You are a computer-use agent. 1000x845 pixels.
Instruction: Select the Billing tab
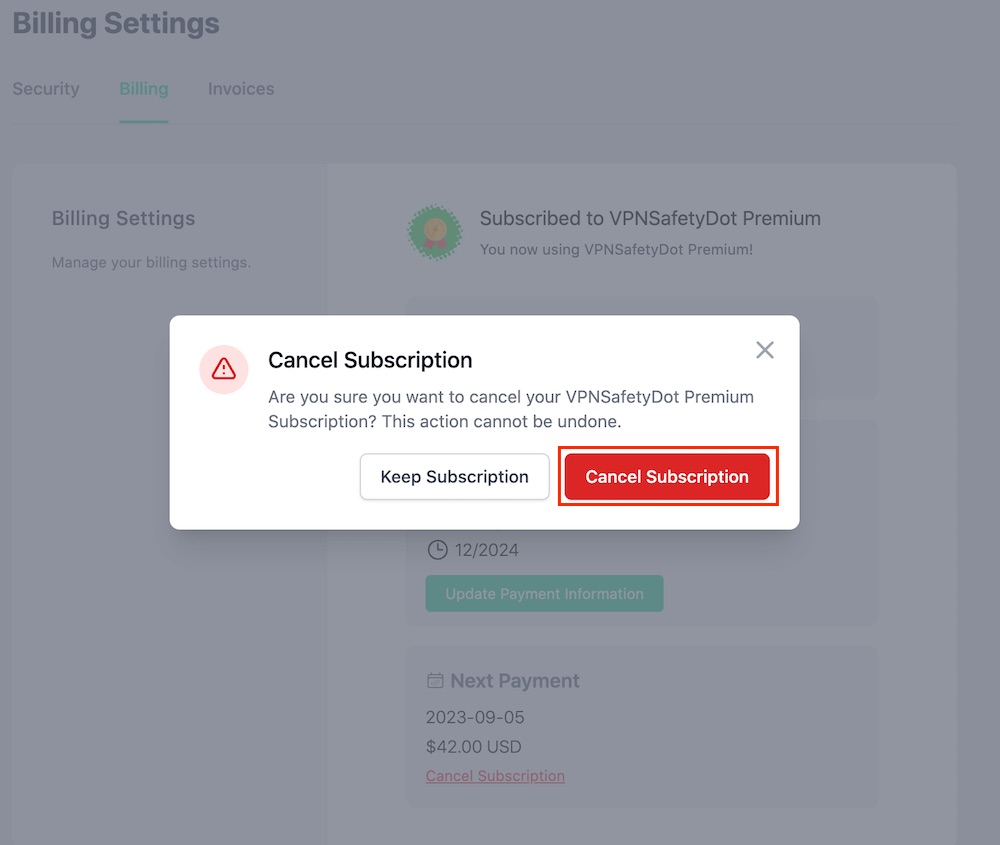[x=144, y=89]
